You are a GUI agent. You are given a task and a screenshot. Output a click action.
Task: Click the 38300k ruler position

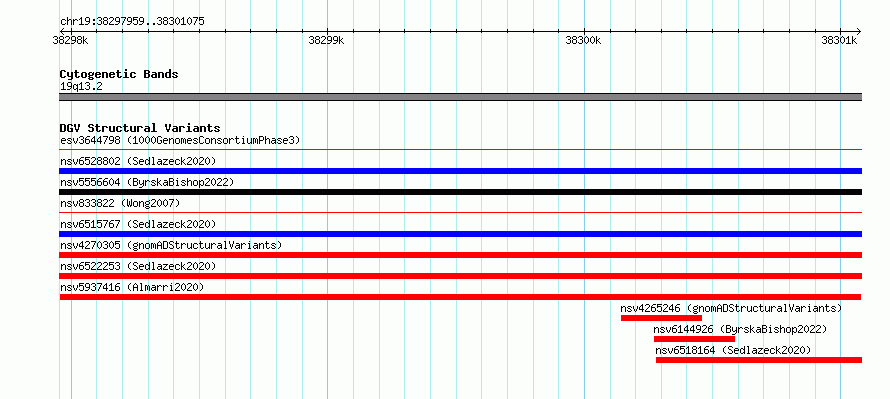[x=583, y=40]
